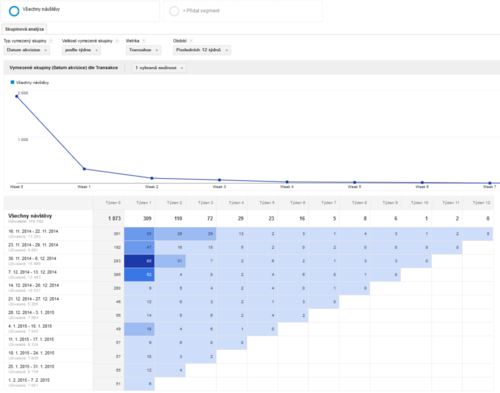Click the Týden 10 column header
The image size is (500, 393).
coord(416,203)
